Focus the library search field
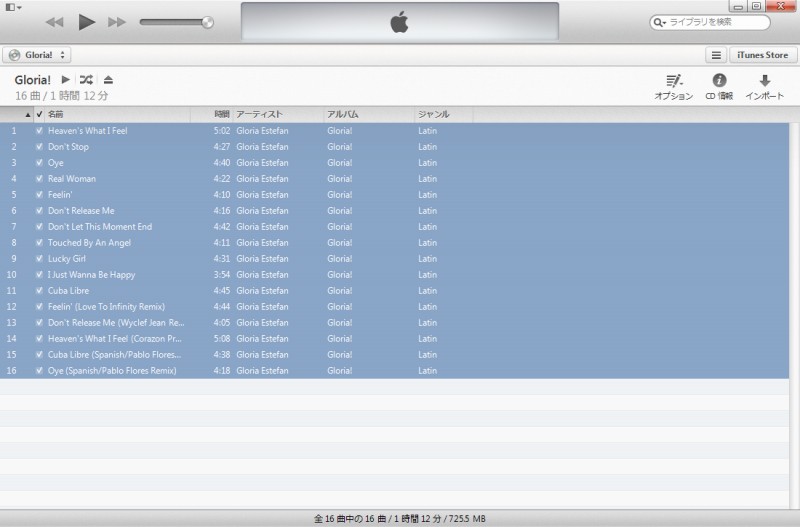The height and width of the screenshot is (527, 800). pos(710,22)
